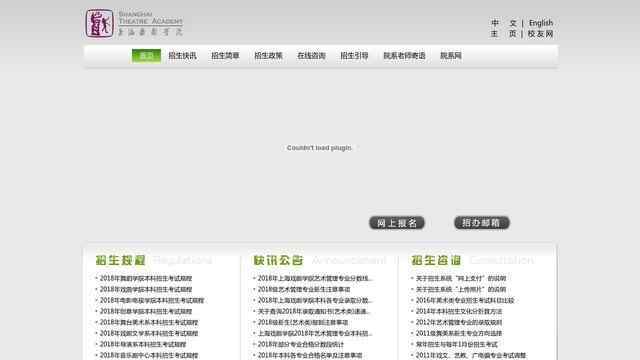
Task: Open 2018年上海戏剧学院艺术管理专业分数线 announcement
Action: point(315,278)
